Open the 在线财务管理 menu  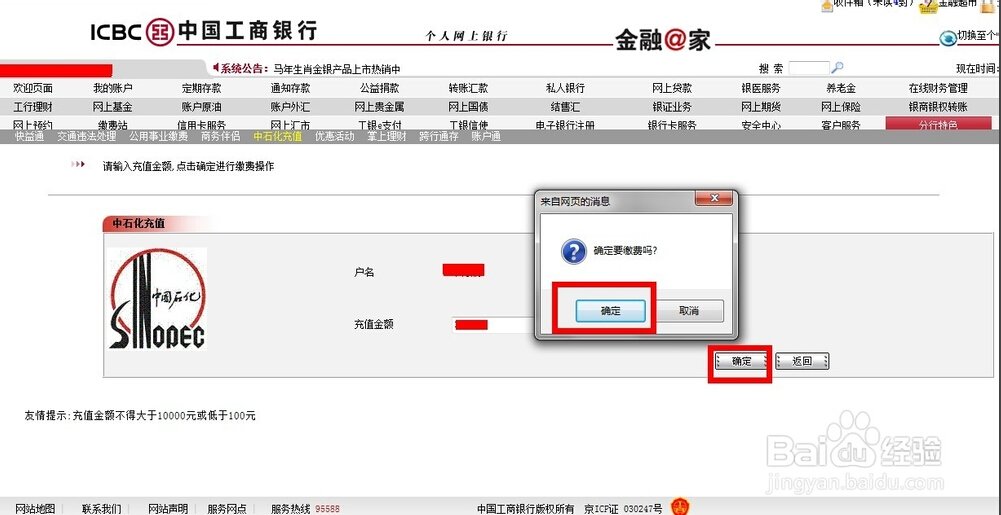click(938, 88)
